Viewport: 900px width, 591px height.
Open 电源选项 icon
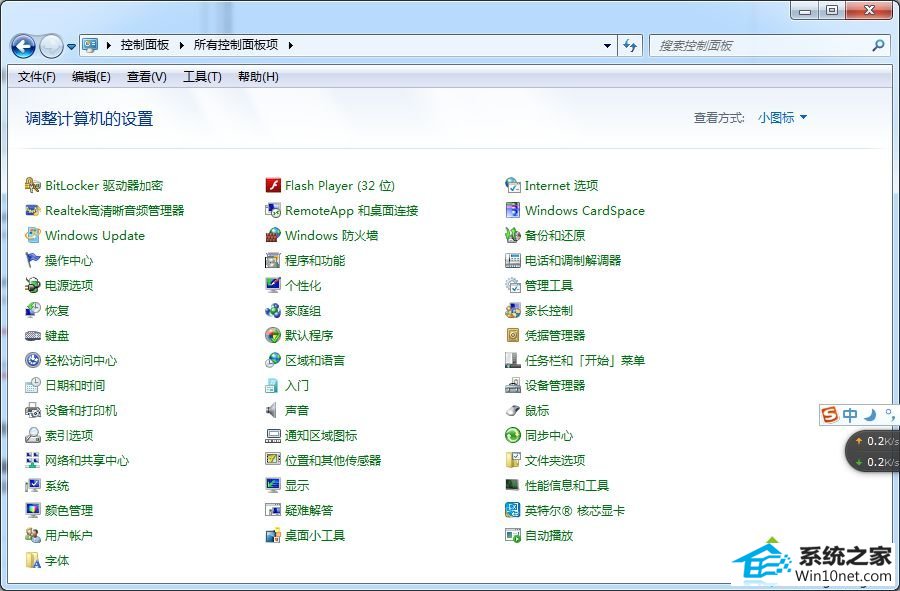33,285
